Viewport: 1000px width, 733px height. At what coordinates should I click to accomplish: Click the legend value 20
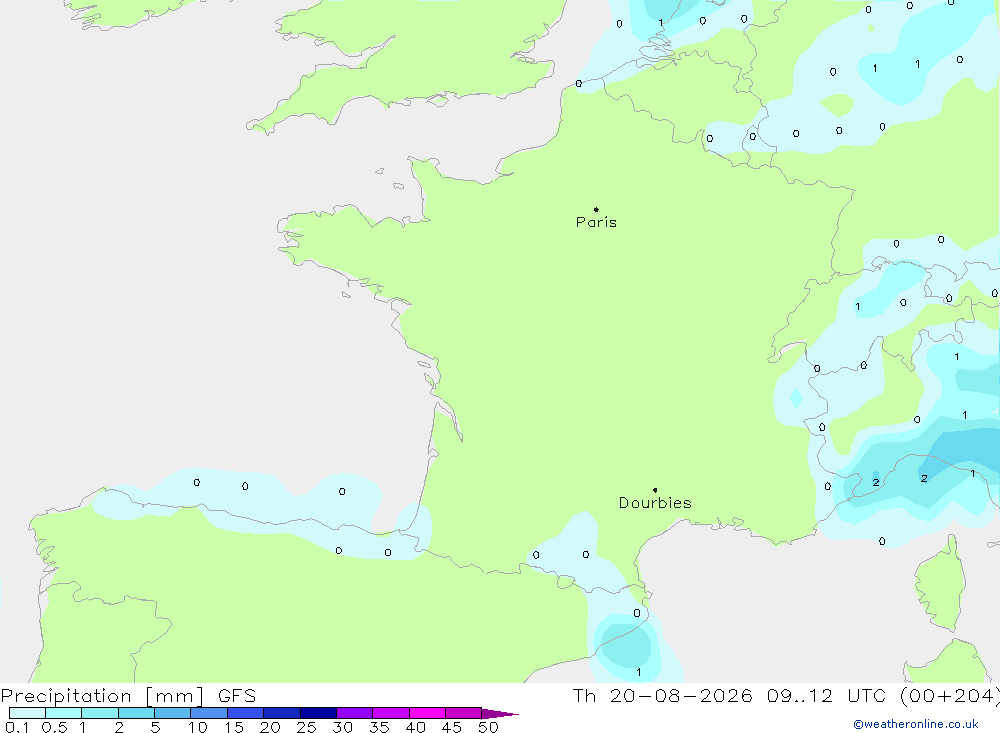pyautogui.click(x=270, y=727)
